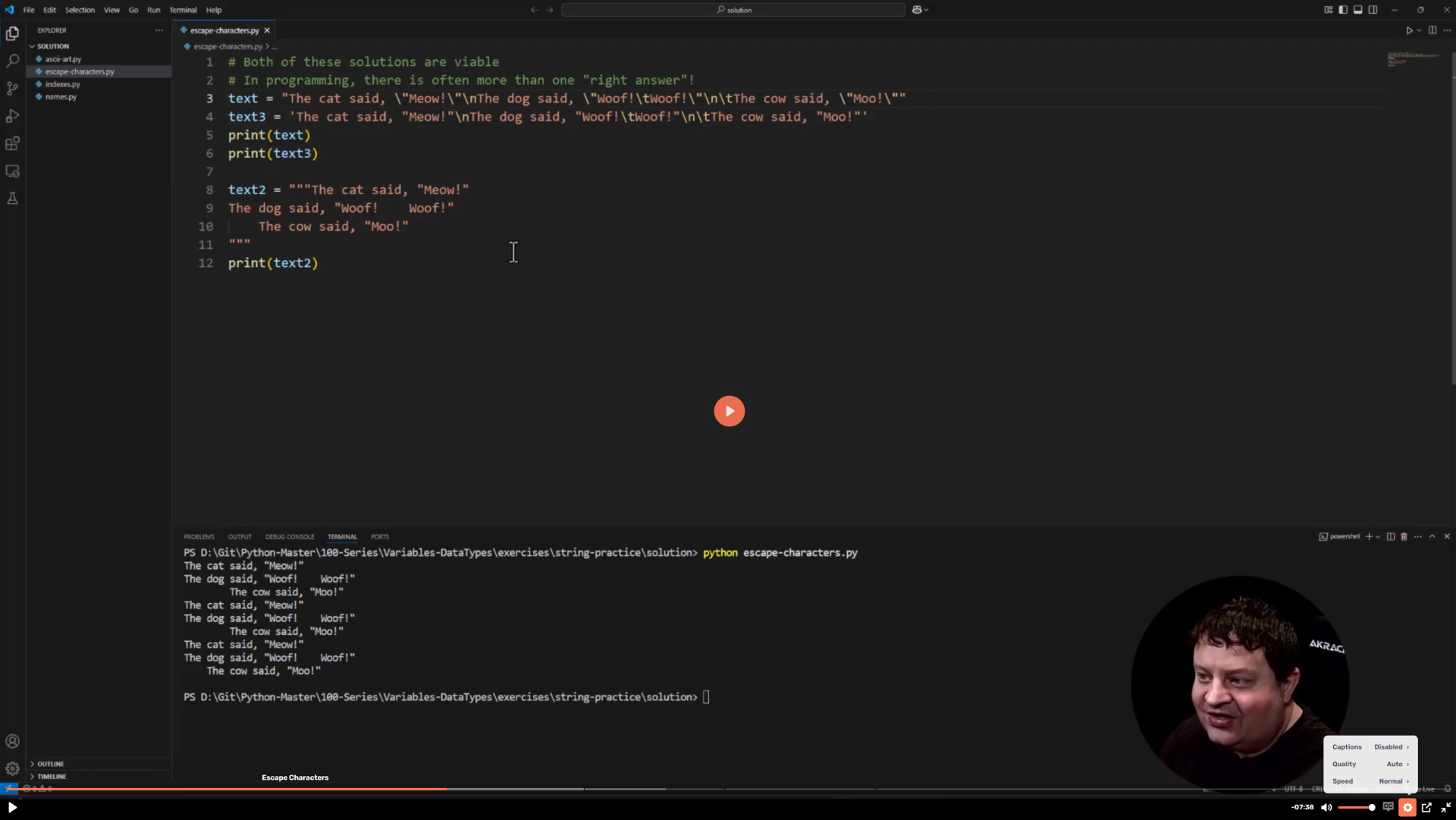
Task: Switch to the PROBLEMS tab
Action: pos(199,537)
